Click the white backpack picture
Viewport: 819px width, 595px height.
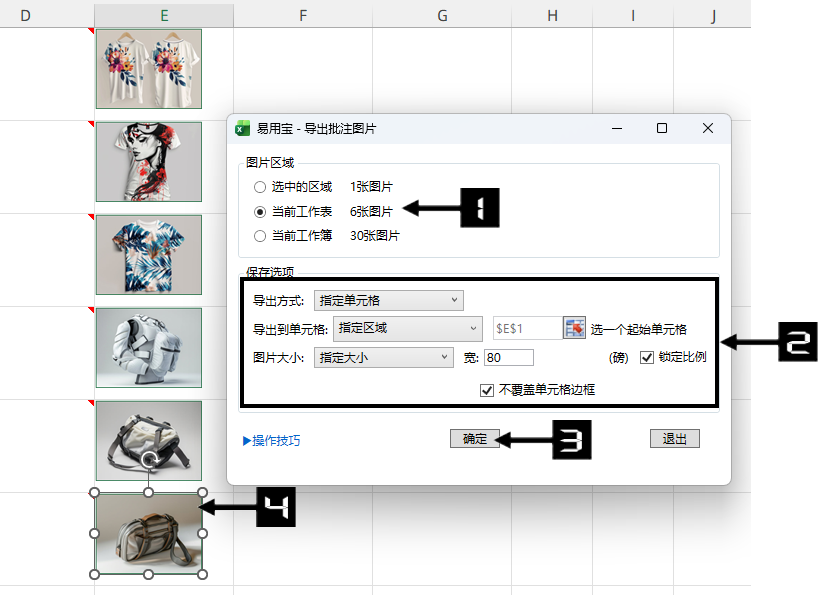coord(149,347)
